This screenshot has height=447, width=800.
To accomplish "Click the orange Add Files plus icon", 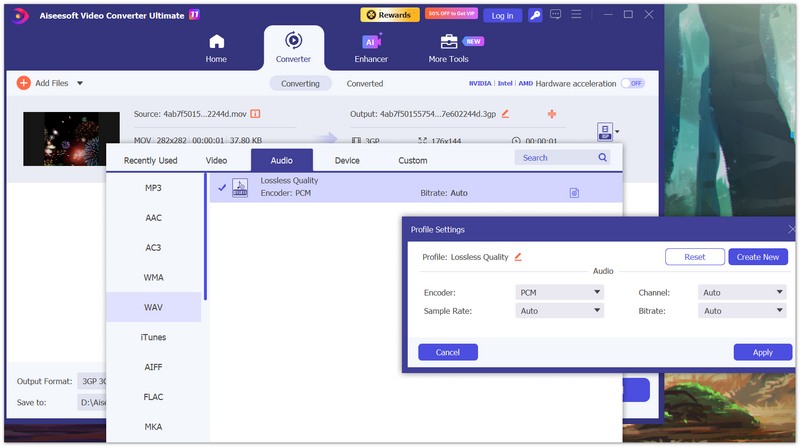I will 23,83.
